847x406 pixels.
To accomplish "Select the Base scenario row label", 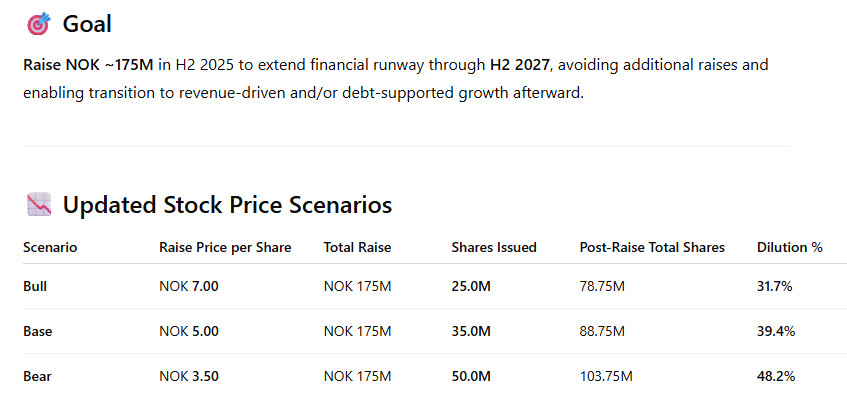I will click(x=38, y=331).
